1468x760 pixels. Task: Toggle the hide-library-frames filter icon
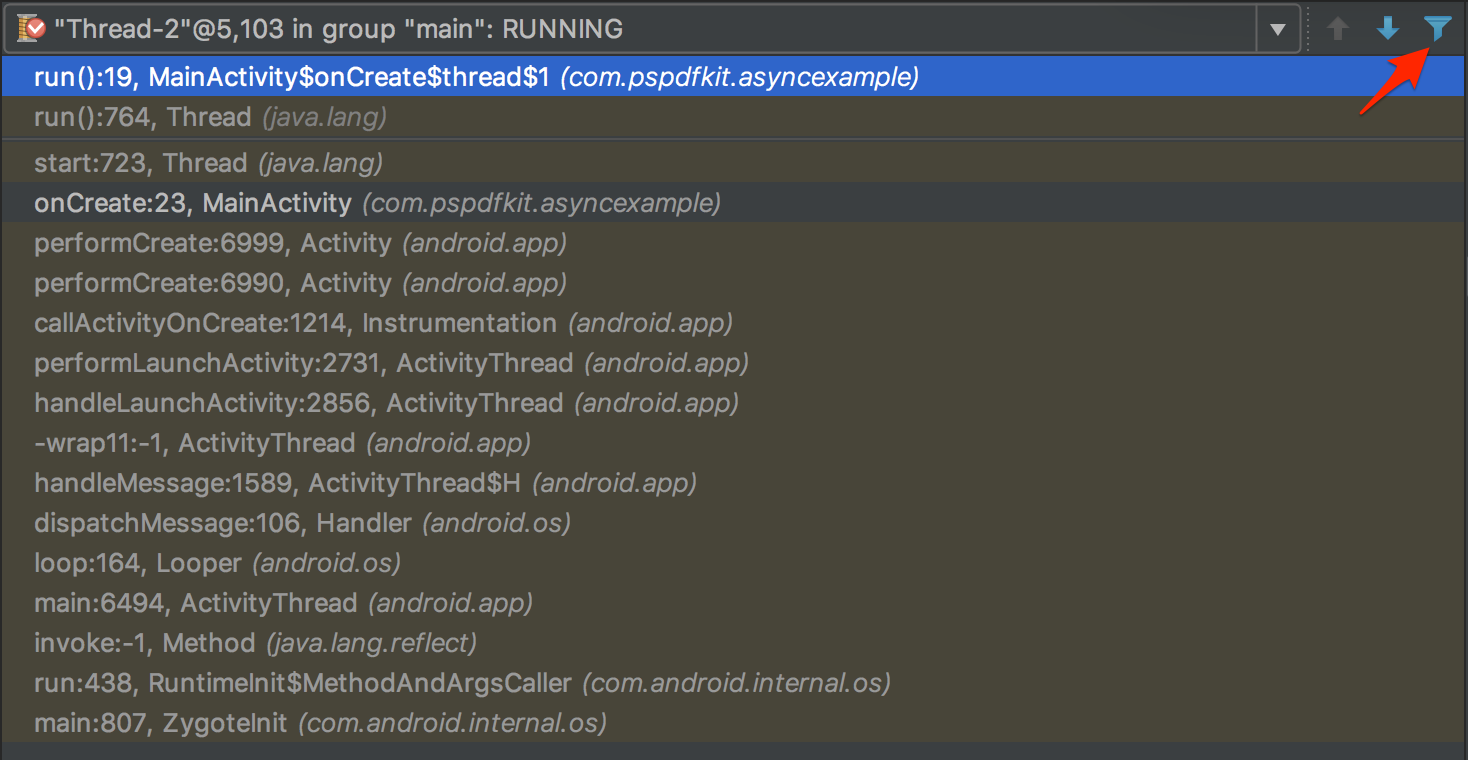pyautogui.click(x=1437, y=27)
